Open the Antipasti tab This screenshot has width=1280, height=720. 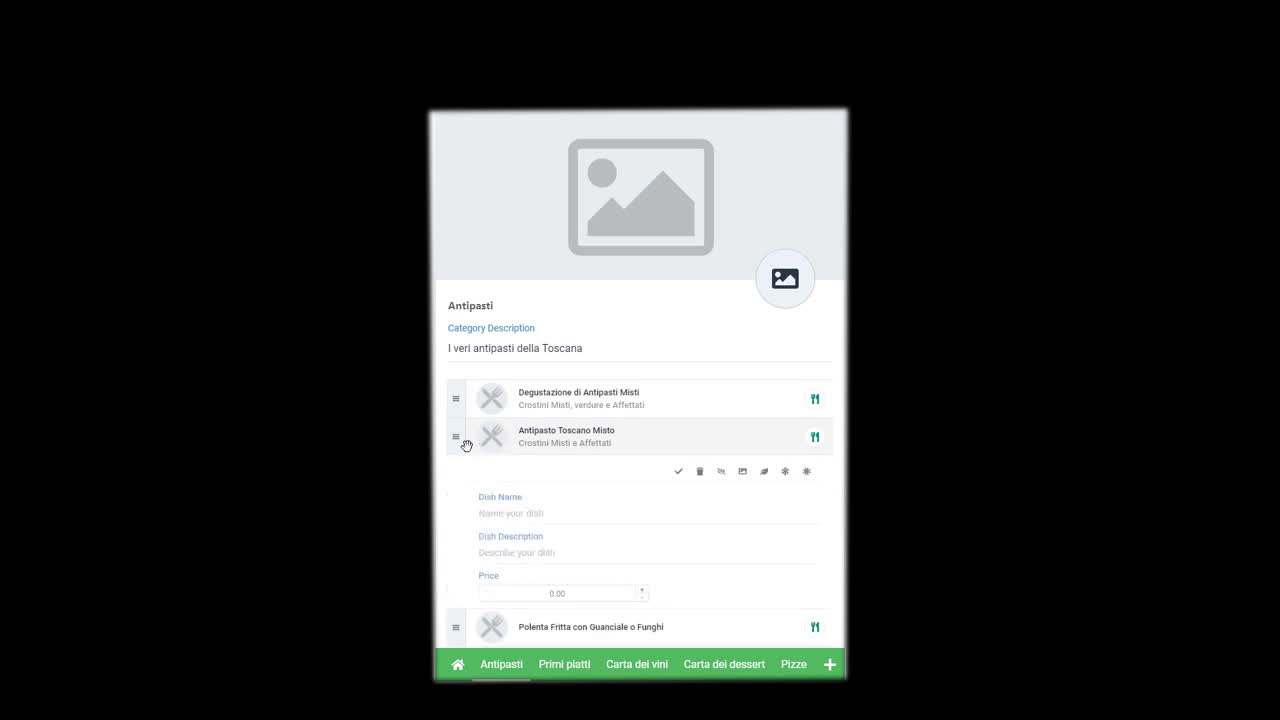[x=501, y=664]
